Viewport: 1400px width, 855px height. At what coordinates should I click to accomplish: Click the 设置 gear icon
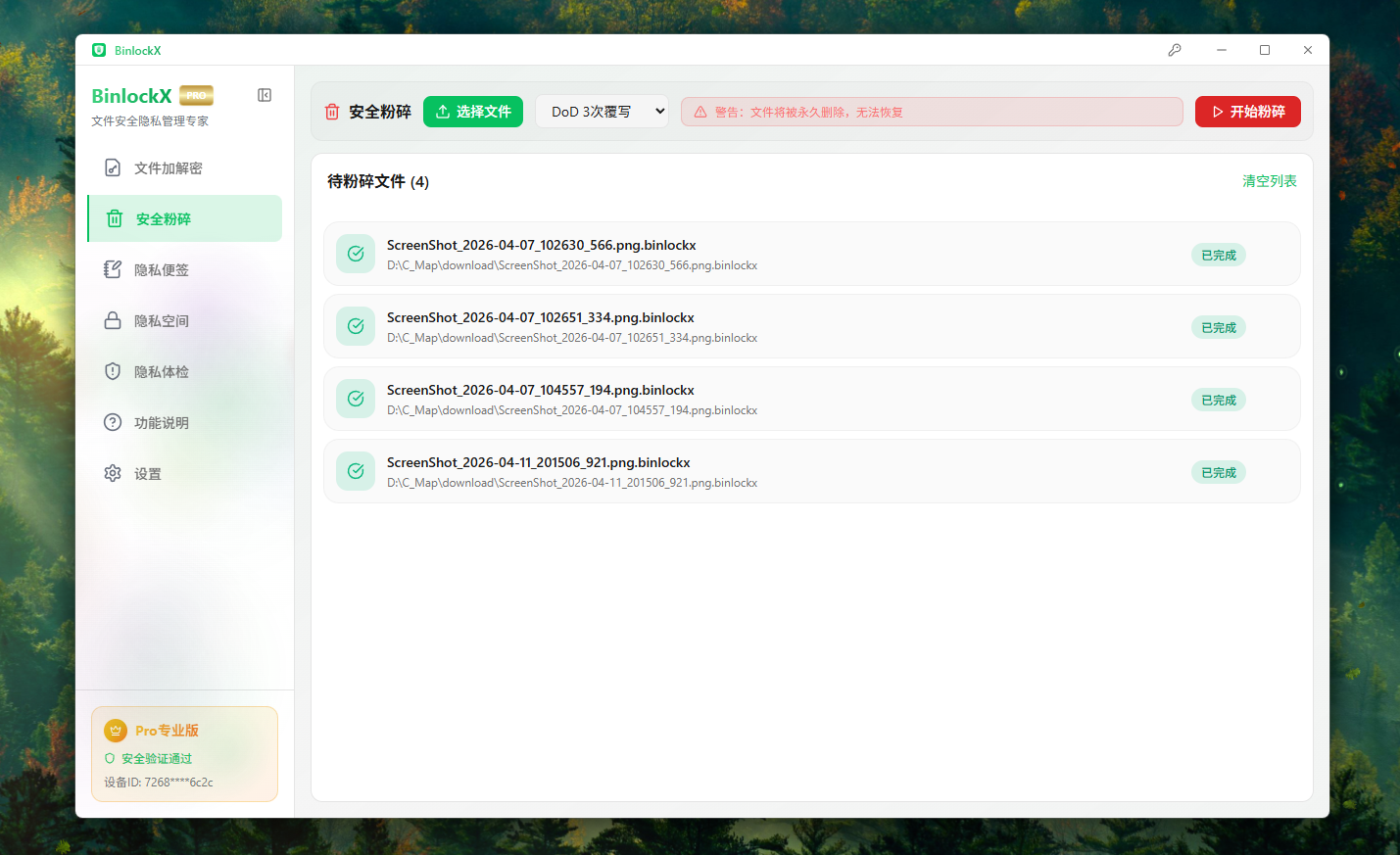(x=113, y=473)
